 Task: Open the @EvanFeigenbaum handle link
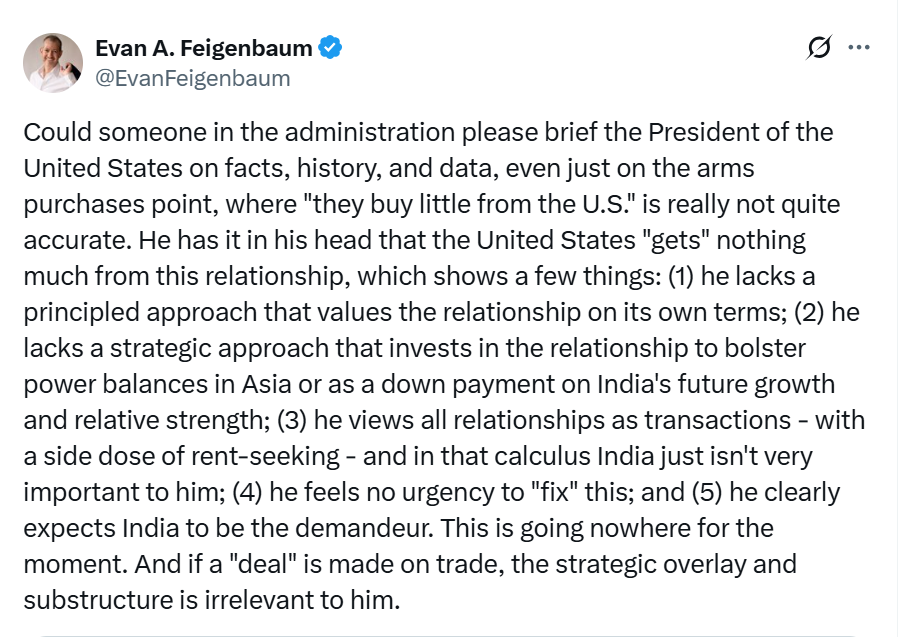click(x=192, y=77)
